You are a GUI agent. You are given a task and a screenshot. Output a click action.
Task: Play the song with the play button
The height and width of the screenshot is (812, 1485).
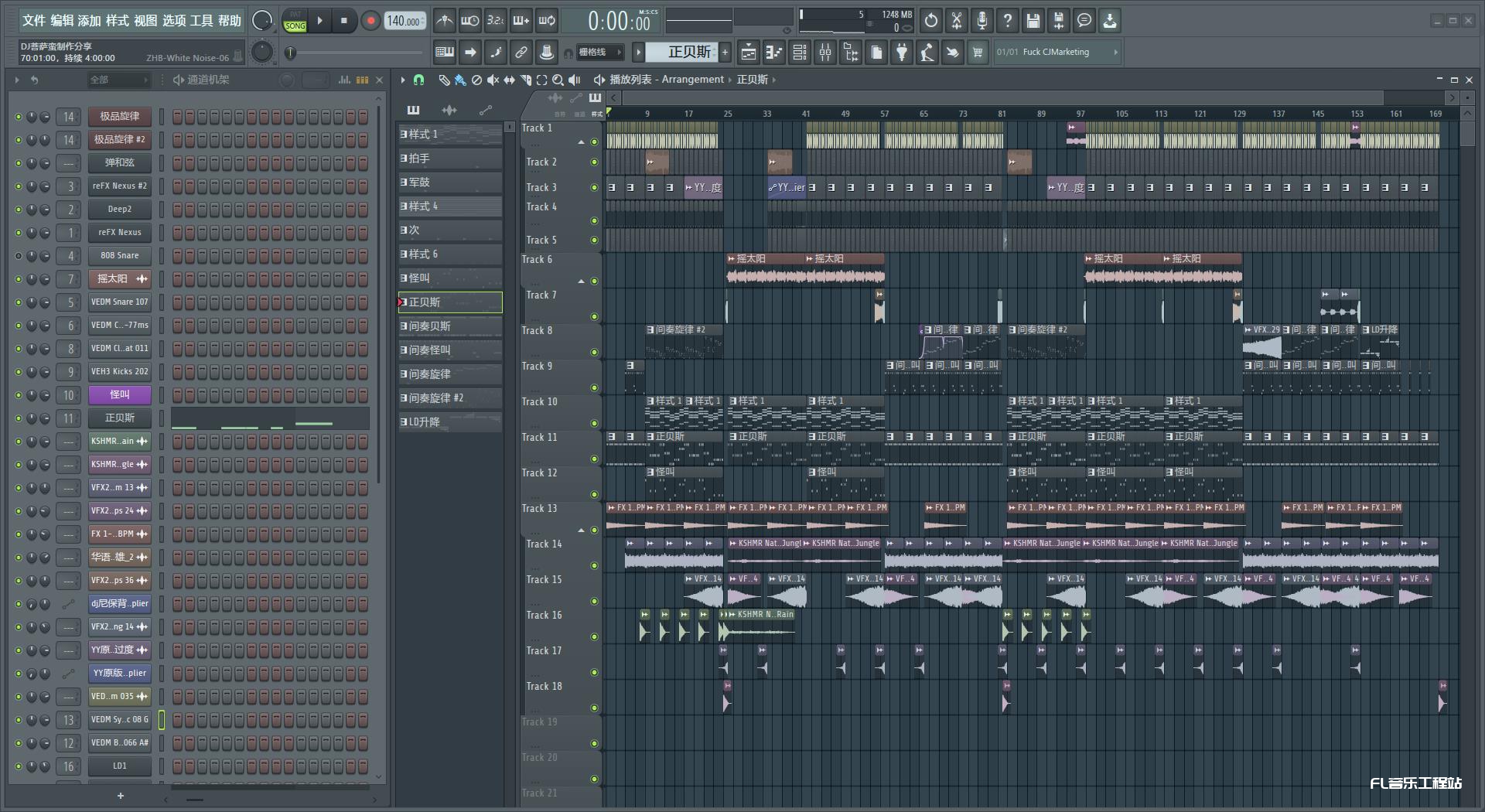click(319, 21)
